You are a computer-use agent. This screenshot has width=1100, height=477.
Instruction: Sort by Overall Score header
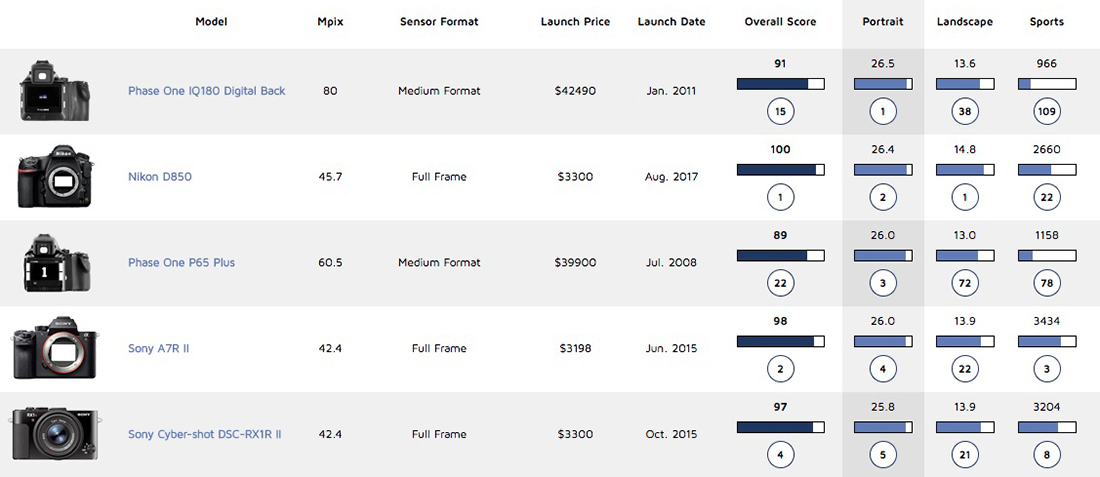pos(780,22)
